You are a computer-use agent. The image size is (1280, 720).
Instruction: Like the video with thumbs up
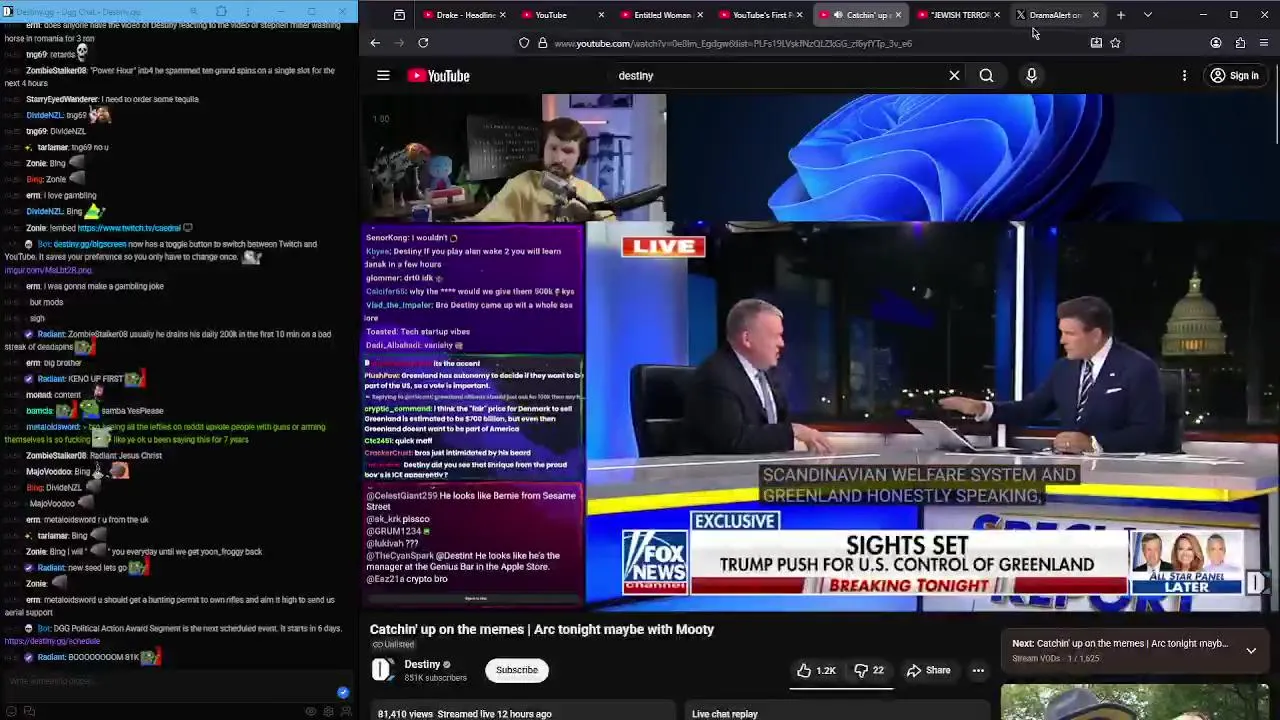[816, 670]
